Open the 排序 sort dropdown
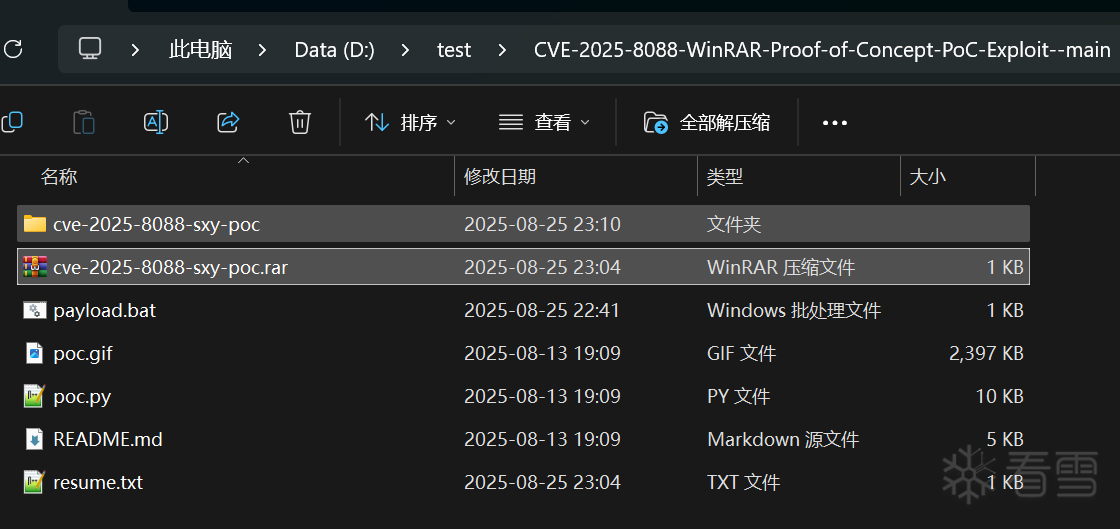1120x529 pixels. click(410, 123)
